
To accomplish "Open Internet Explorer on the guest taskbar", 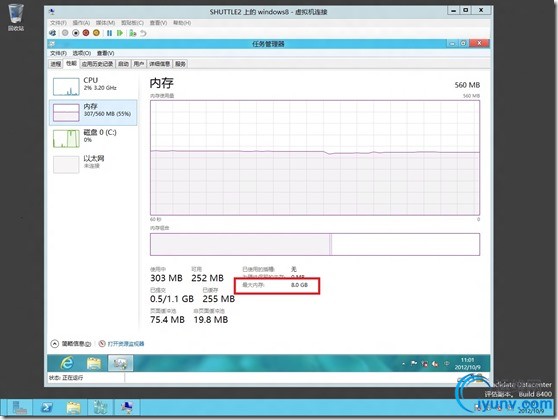I will [x=67, y=363].
